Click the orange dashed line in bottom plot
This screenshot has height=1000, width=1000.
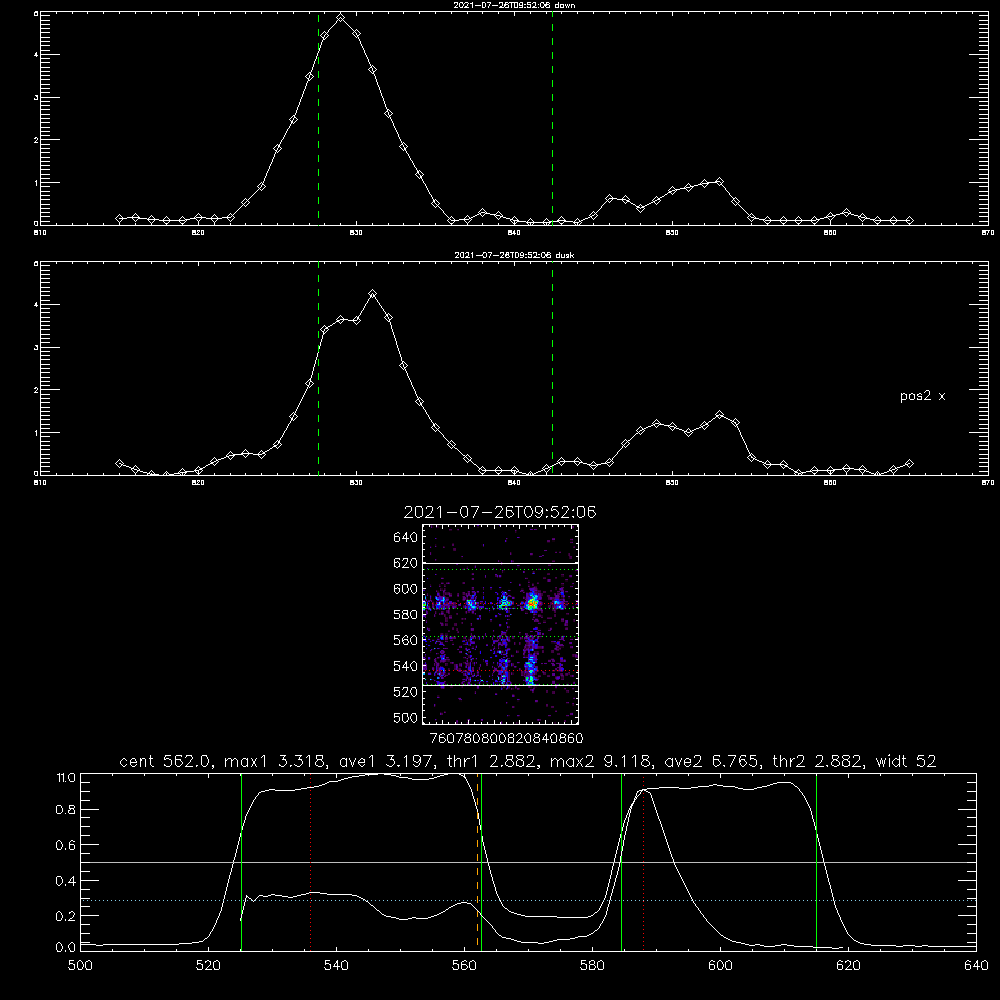click(x=478, y=862)
